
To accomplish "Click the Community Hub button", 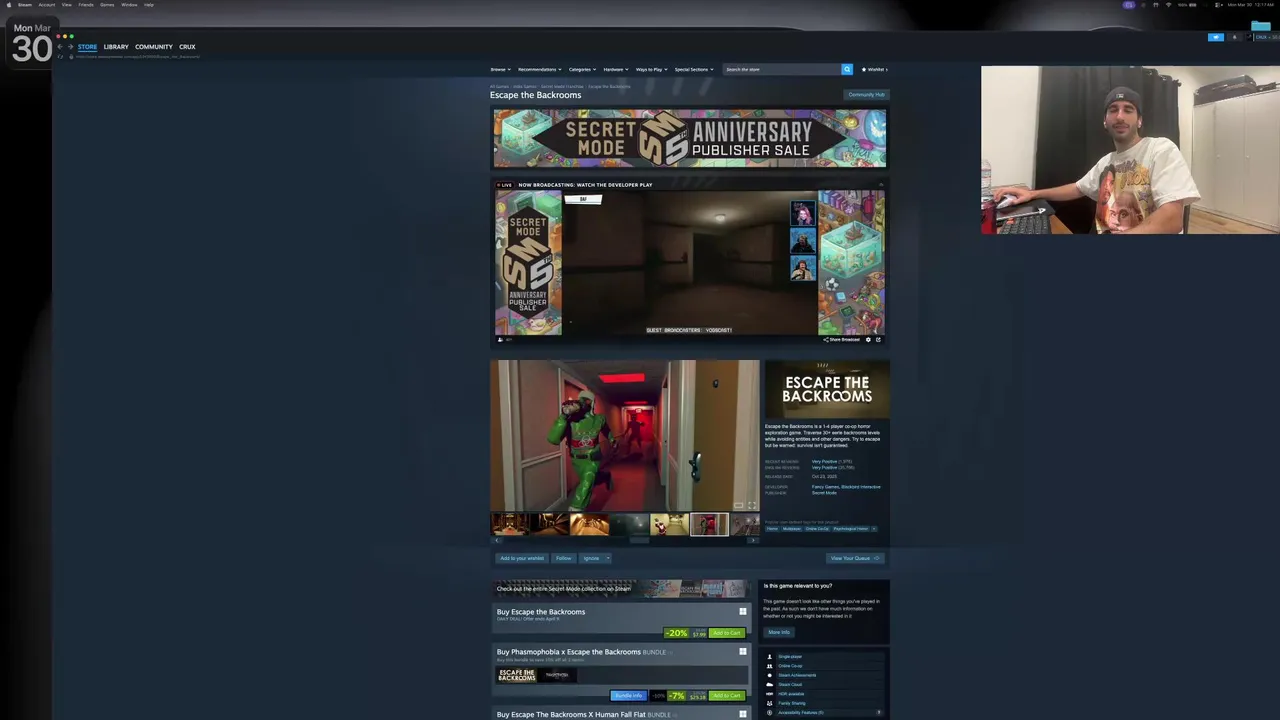I will pyautogui.click(x=866, y=95).
